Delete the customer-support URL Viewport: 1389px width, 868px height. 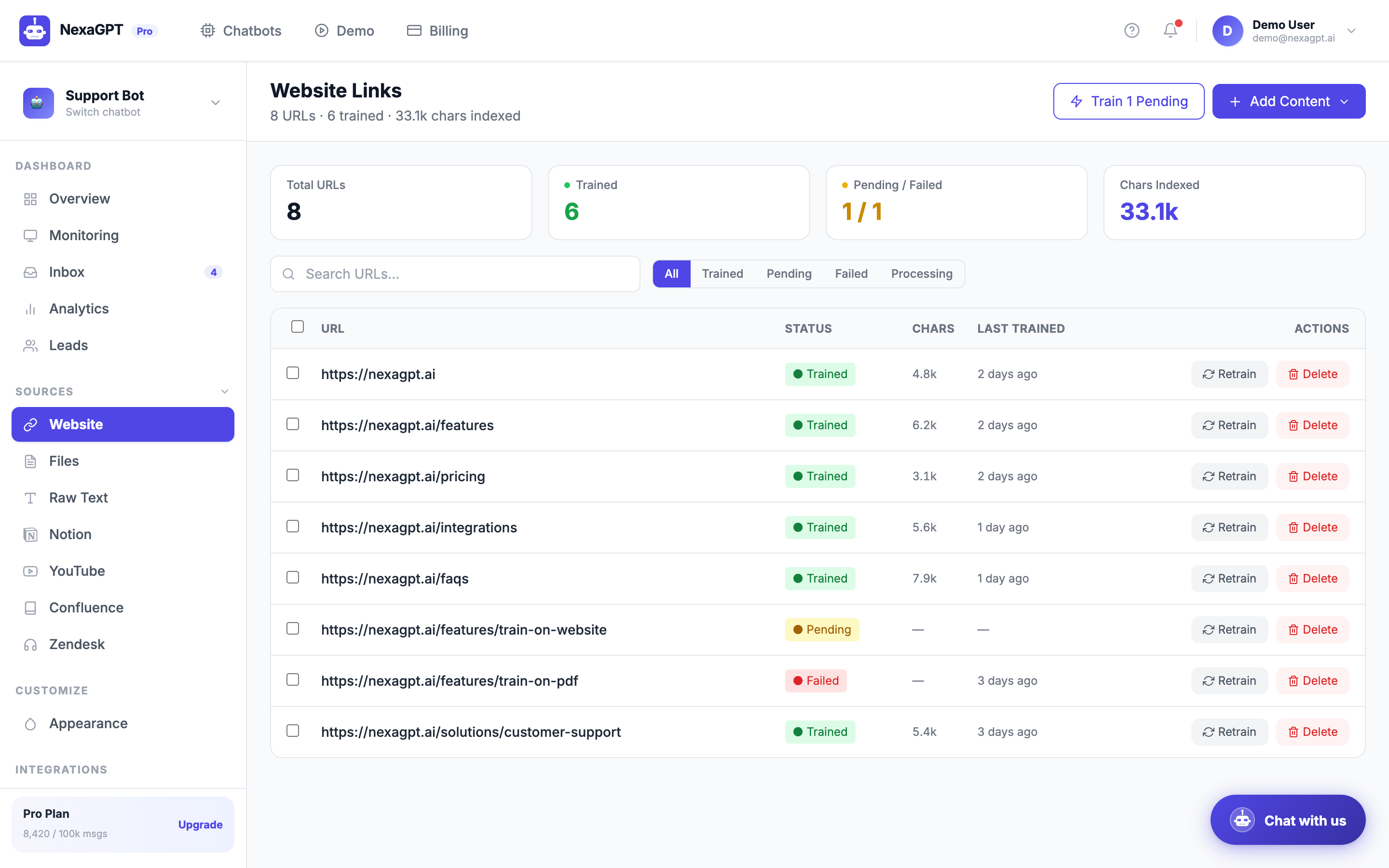coord(1313,732)
